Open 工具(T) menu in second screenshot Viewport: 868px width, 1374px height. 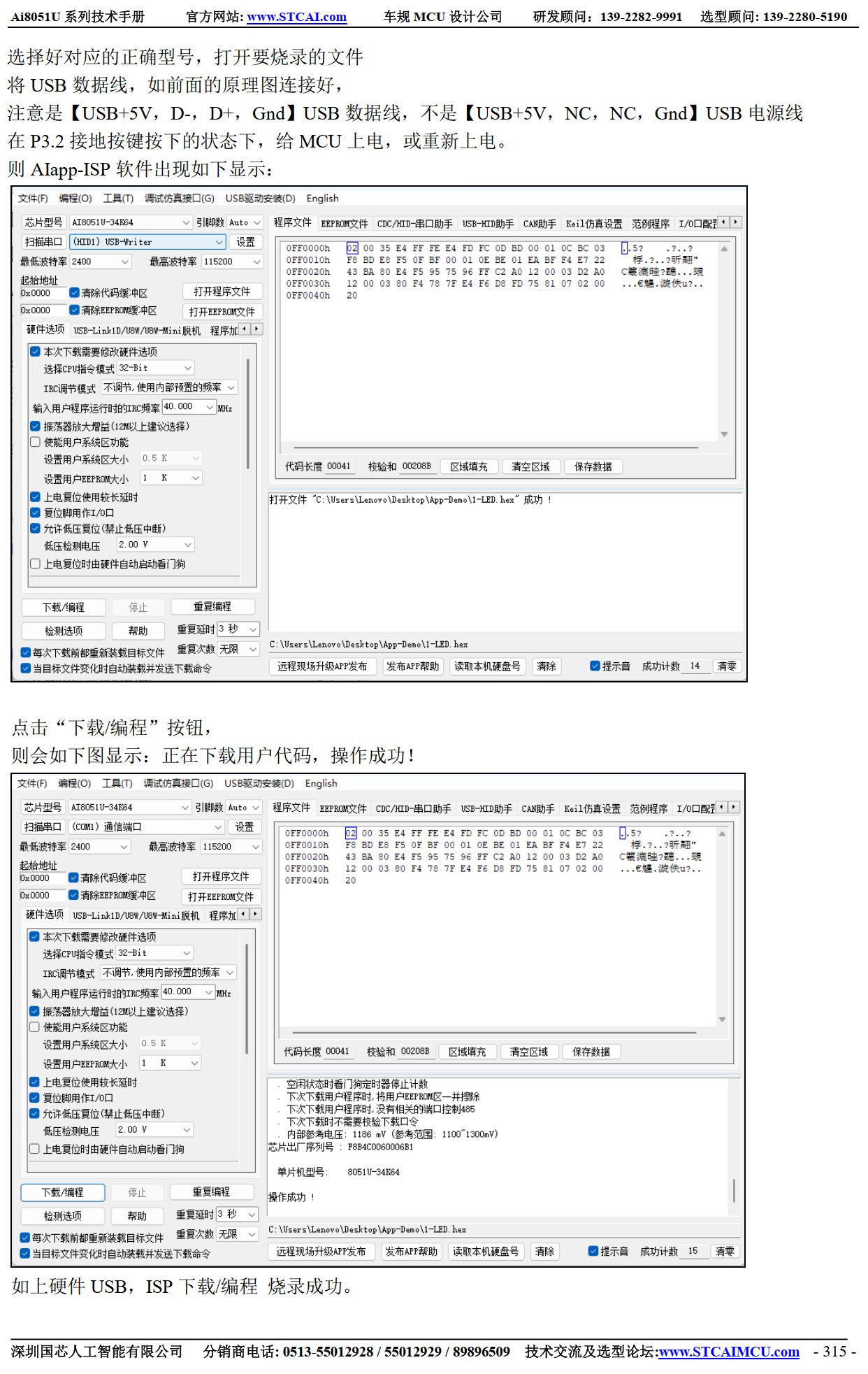[x=117, y=783]
